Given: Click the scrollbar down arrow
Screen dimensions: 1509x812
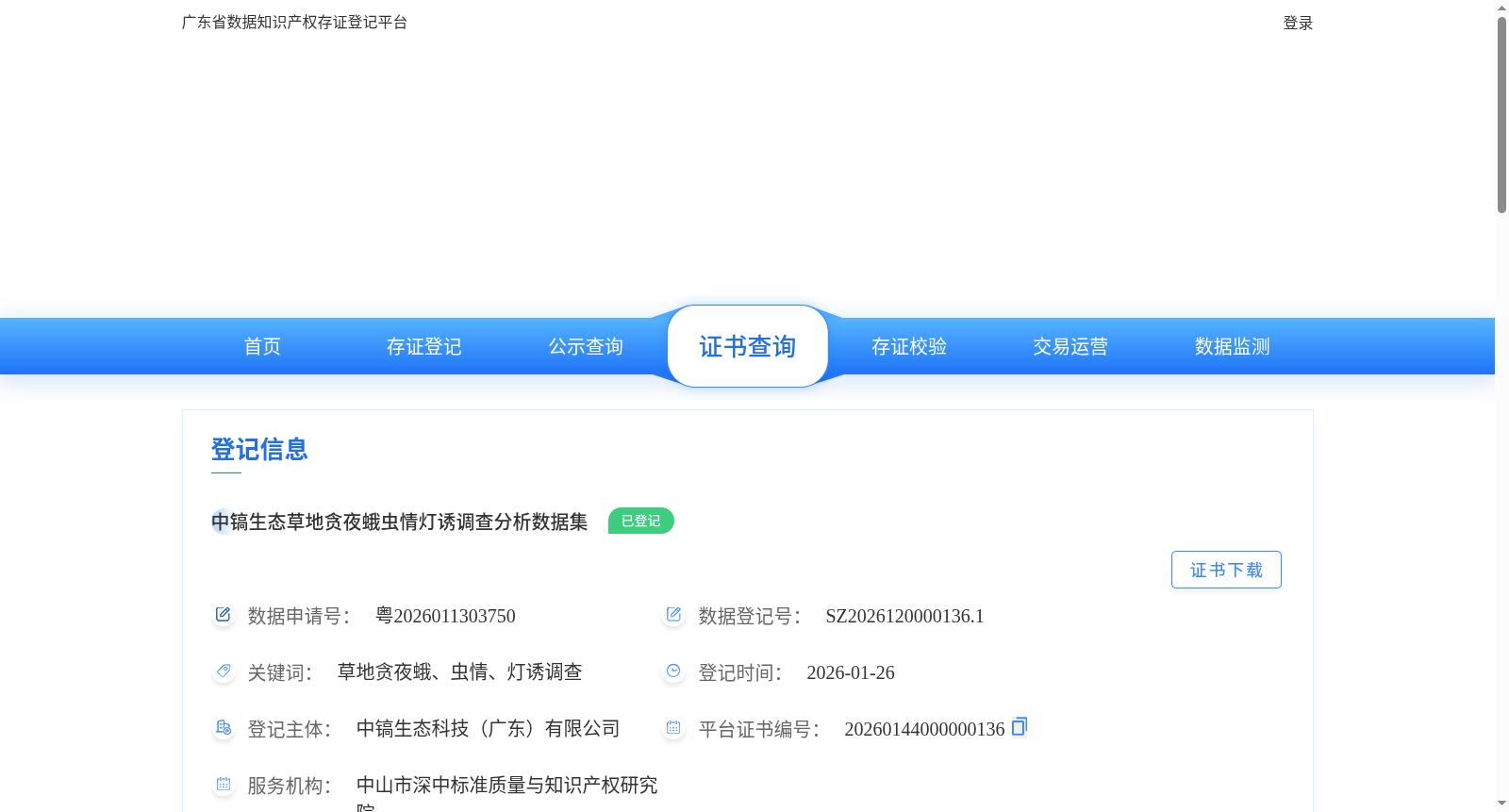Looking at the screenshot, I should (1501, 804).
